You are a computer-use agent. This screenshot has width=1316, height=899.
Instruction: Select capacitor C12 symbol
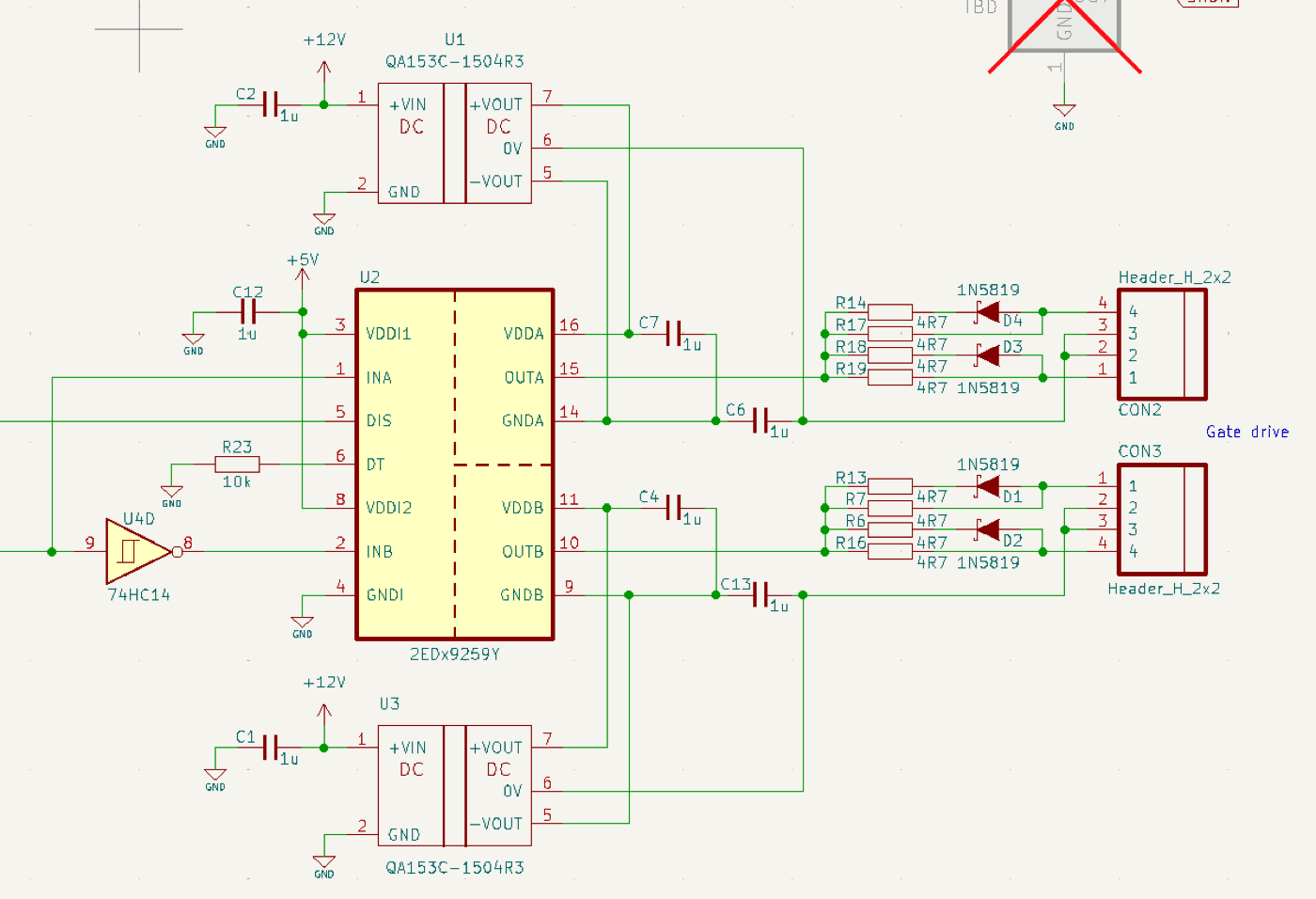[x=248, y=312]
